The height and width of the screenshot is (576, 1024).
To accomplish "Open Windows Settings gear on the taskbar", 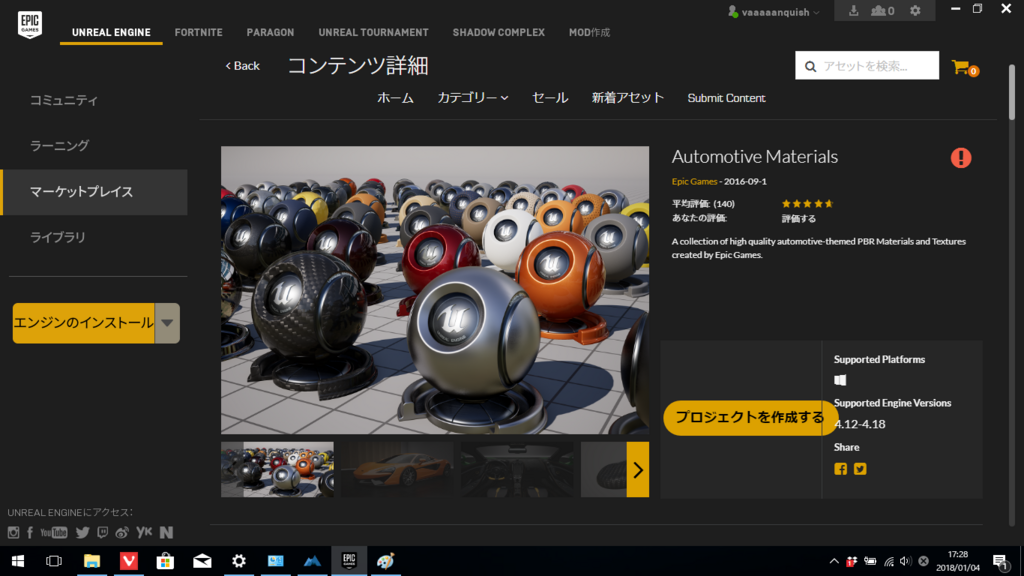I will (x=239, y=561).
